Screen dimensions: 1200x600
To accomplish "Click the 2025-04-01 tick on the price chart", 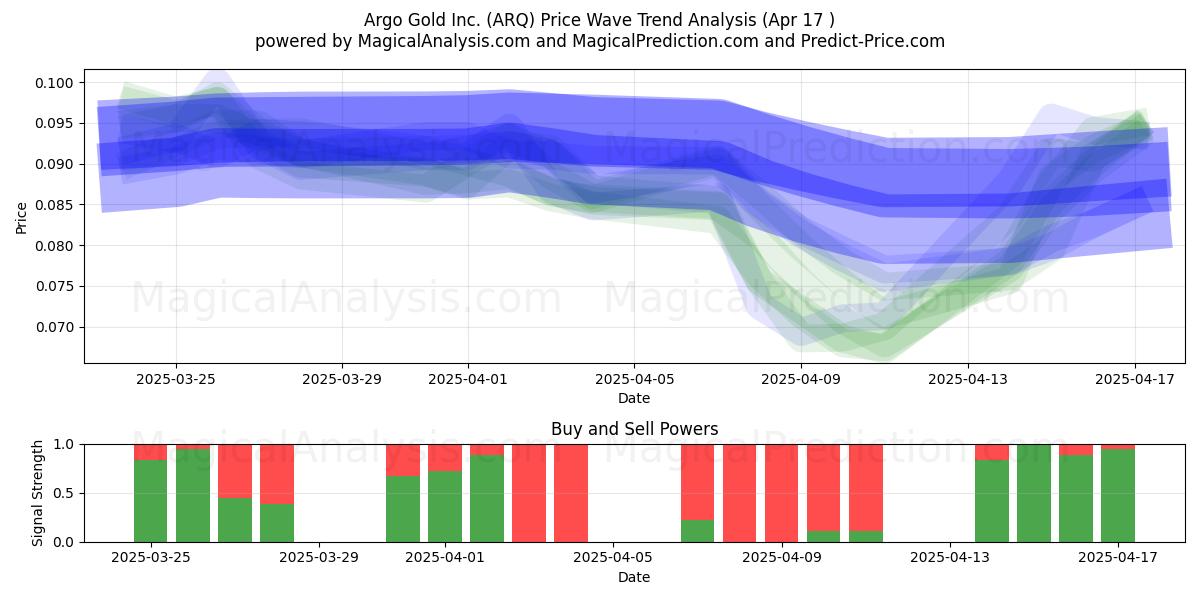I will click(x=467, y=379).
